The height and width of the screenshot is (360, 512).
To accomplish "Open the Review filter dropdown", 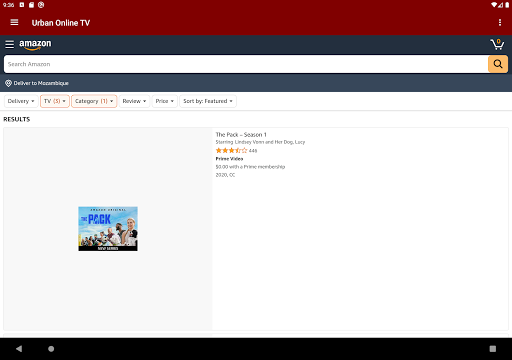I will coord(134,101).
